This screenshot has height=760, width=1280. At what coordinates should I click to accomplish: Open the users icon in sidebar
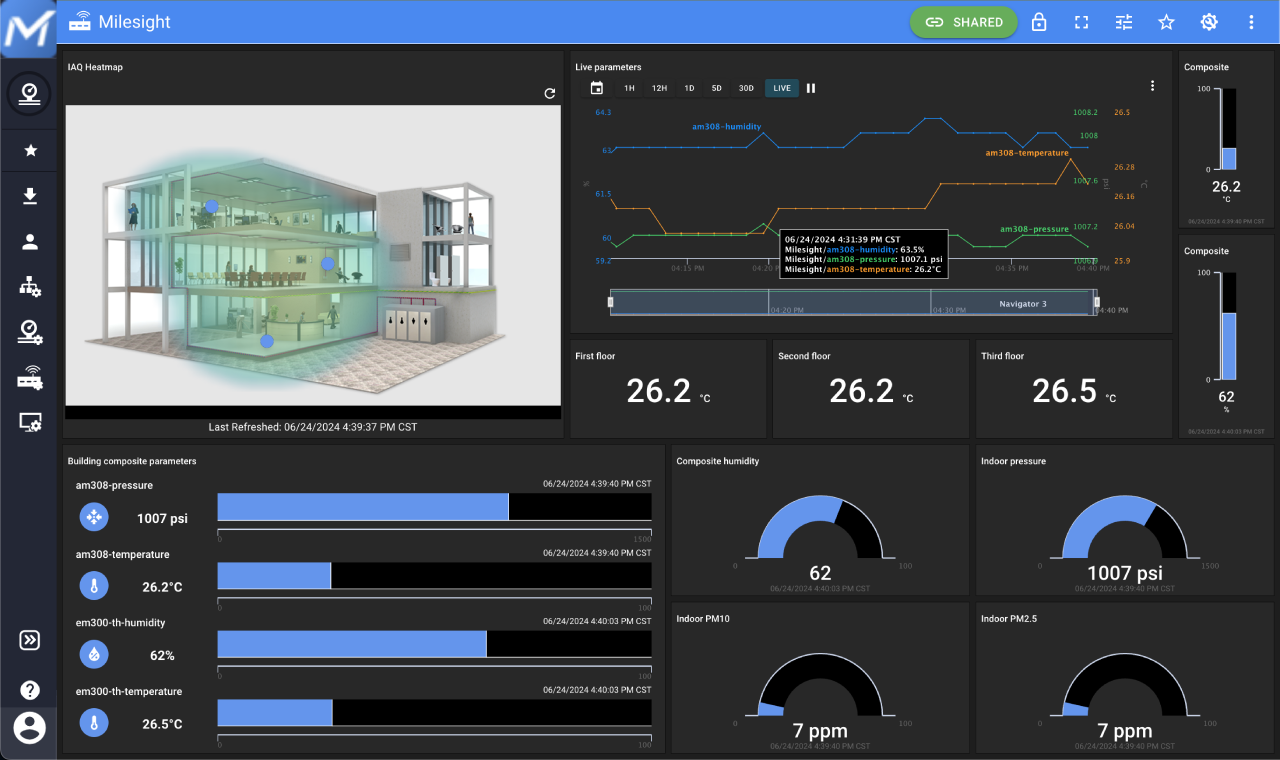tap(30, 241)
